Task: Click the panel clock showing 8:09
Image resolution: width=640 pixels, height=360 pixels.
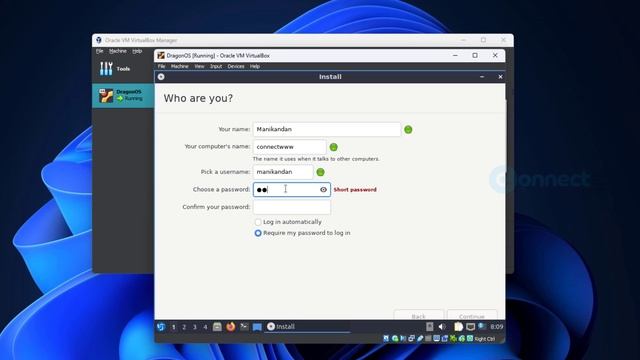Action: 496,327
